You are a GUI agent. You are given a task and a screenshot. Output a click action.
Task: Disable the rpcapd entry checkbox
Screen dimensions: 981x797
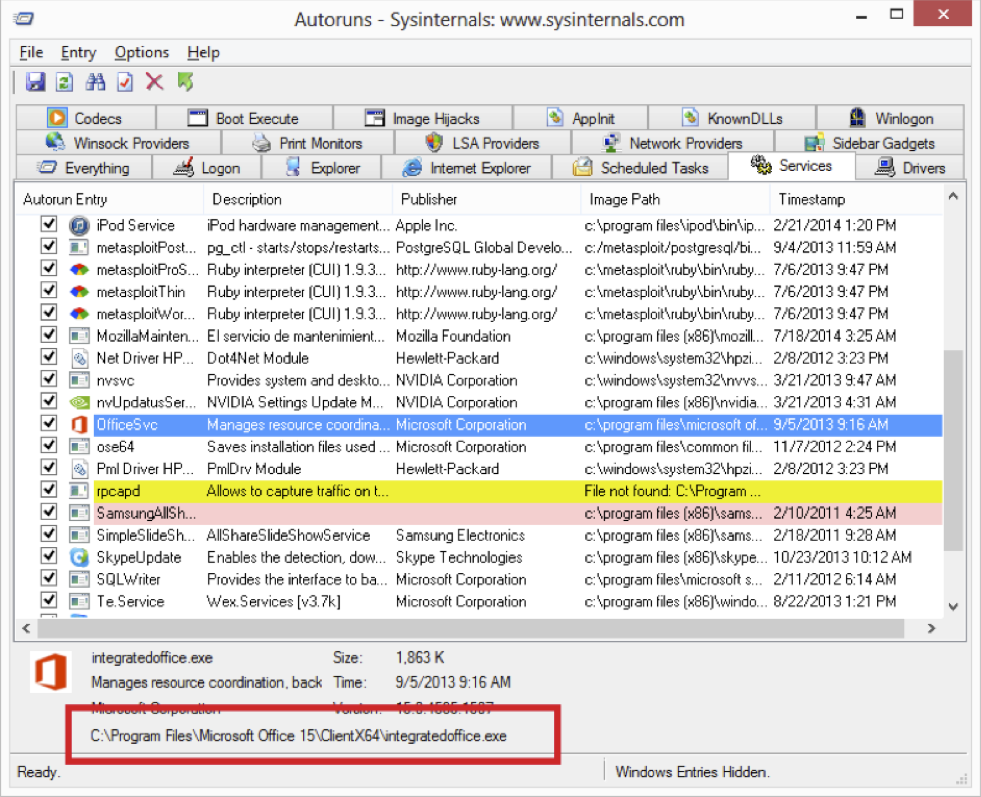[49, 490]
